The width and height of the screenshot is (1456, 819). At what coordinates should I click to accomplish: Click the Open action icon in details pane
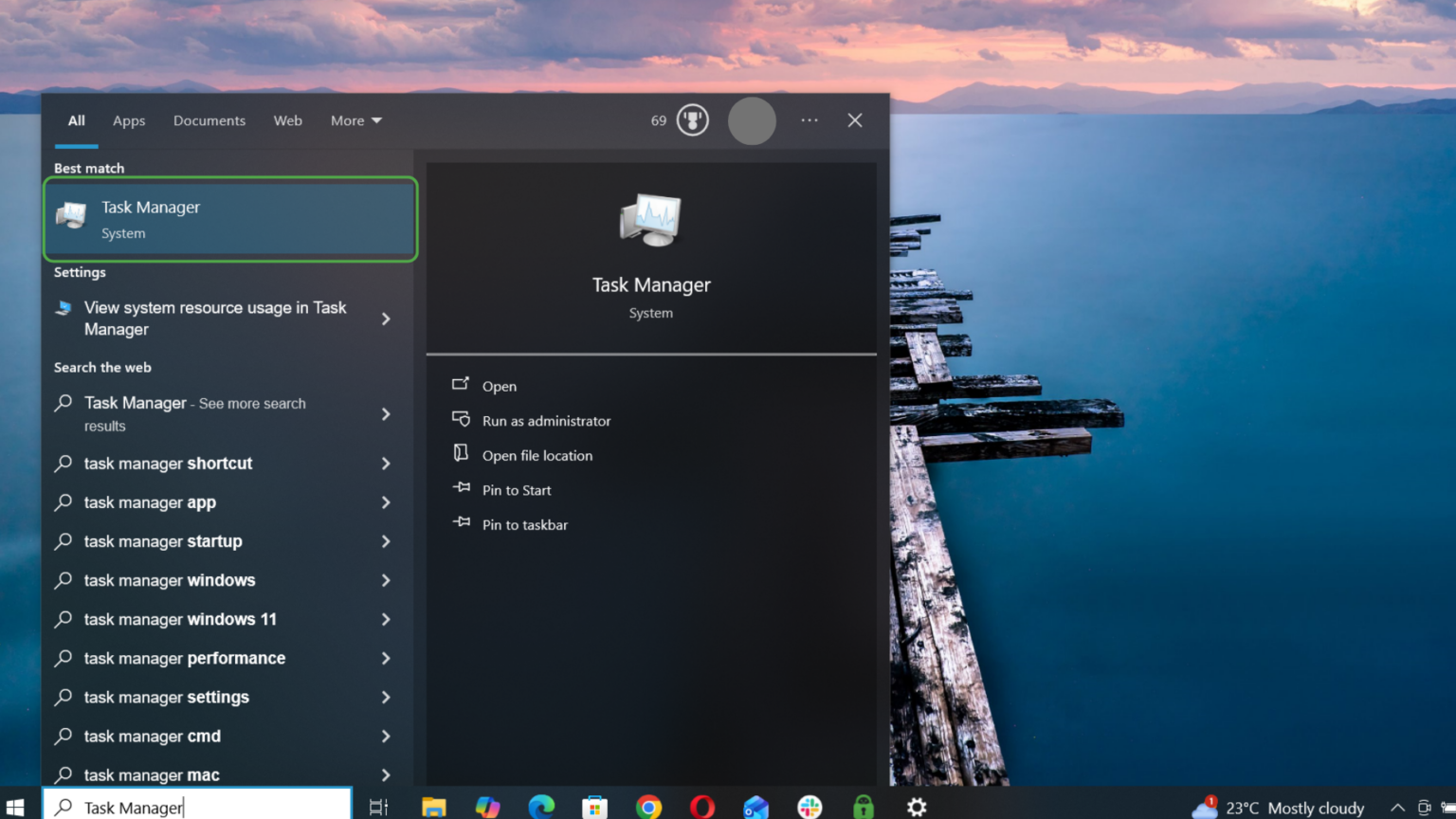coord(461,384)
